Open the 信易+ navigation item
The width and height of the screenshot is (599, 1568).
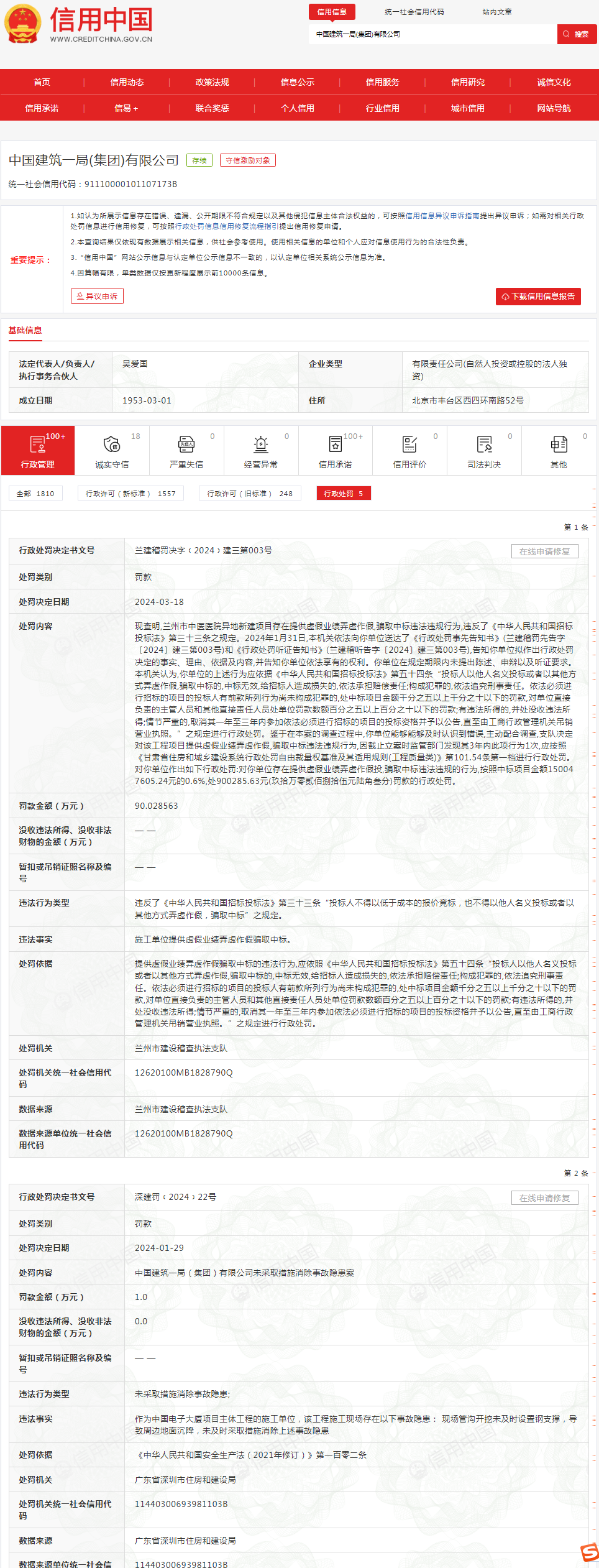[126, 108]
